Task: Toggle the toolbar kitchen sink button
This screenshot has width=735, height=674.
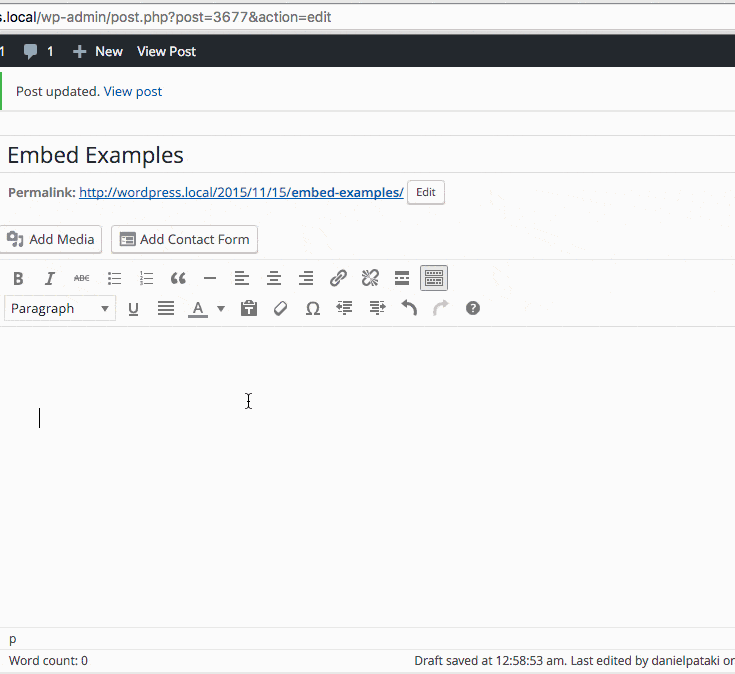Action: 434,278
